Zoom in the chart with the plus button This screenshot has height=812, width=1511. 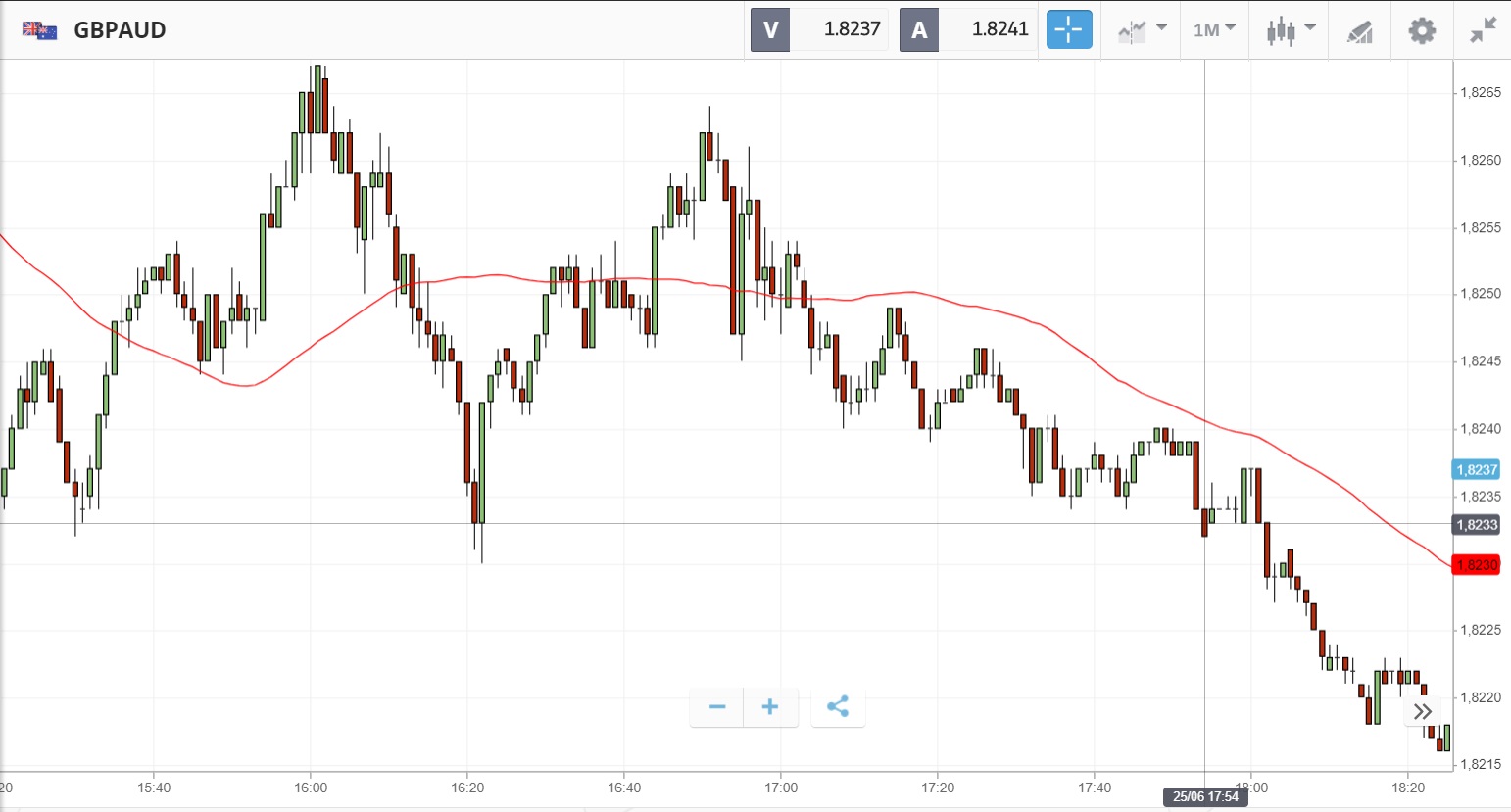770,707
